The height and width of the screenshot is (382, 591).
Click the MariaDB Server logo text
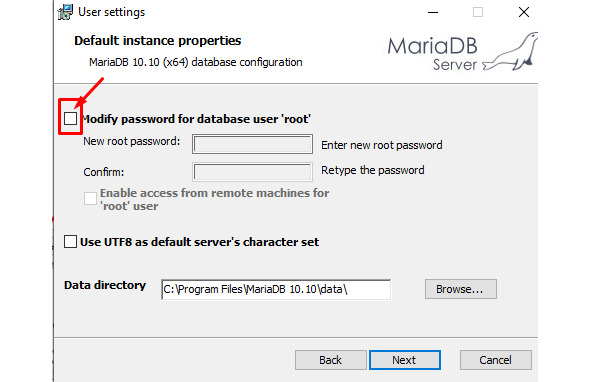433,53
